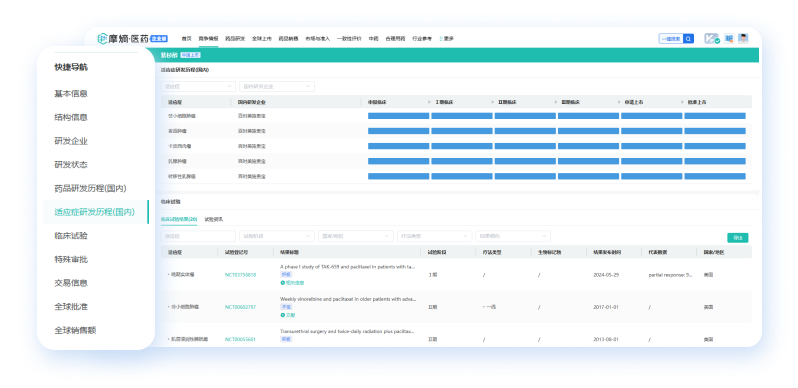Open 合理用药 navigation item
Image resolution: width=798 pixels, height=388 pixels.
[x=395, y=39]
